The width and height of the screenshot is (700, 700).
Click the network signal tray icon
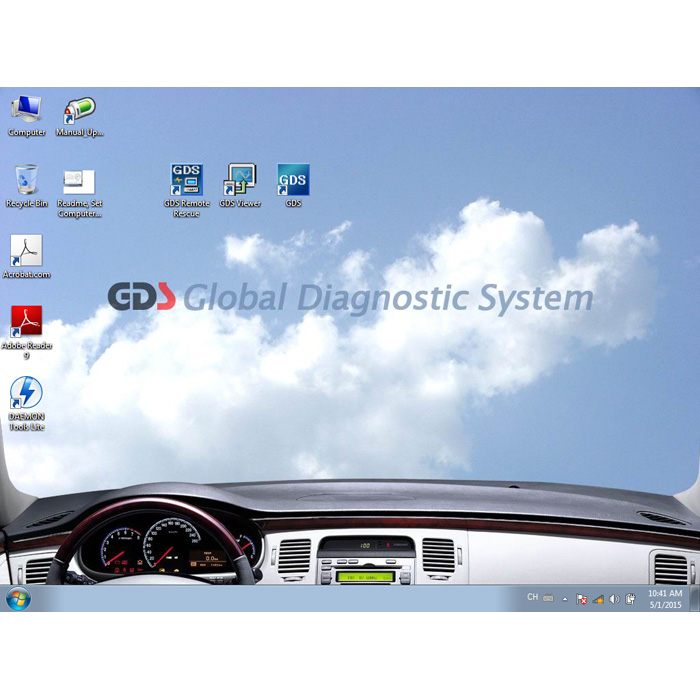coord(598,599)
